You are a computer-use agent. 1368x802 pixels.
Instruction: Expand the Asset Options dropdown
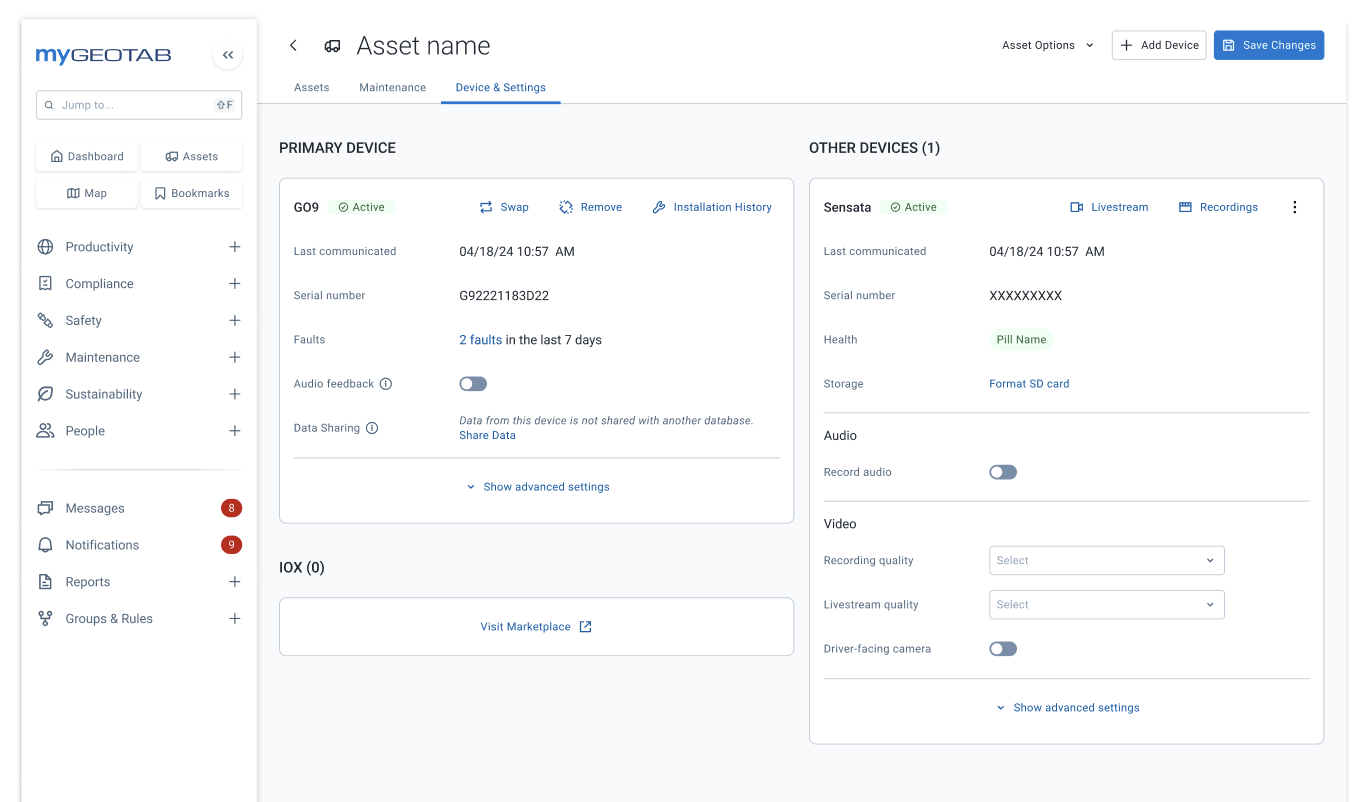(x=1046, y=45)
